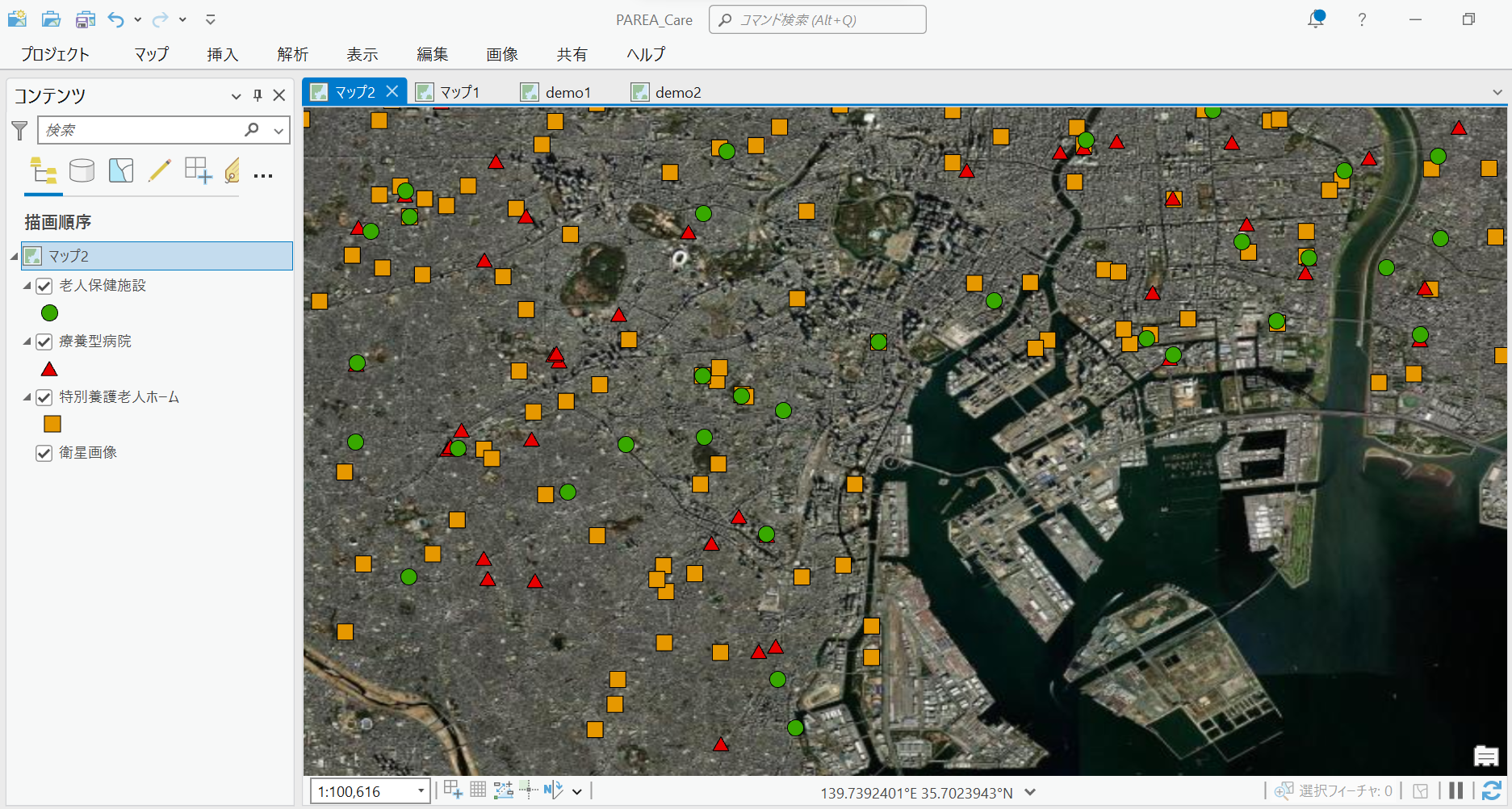Collapse 老人保健施設 layer legend
Viewport: 1512px width, 809px height.
(27, 286)
